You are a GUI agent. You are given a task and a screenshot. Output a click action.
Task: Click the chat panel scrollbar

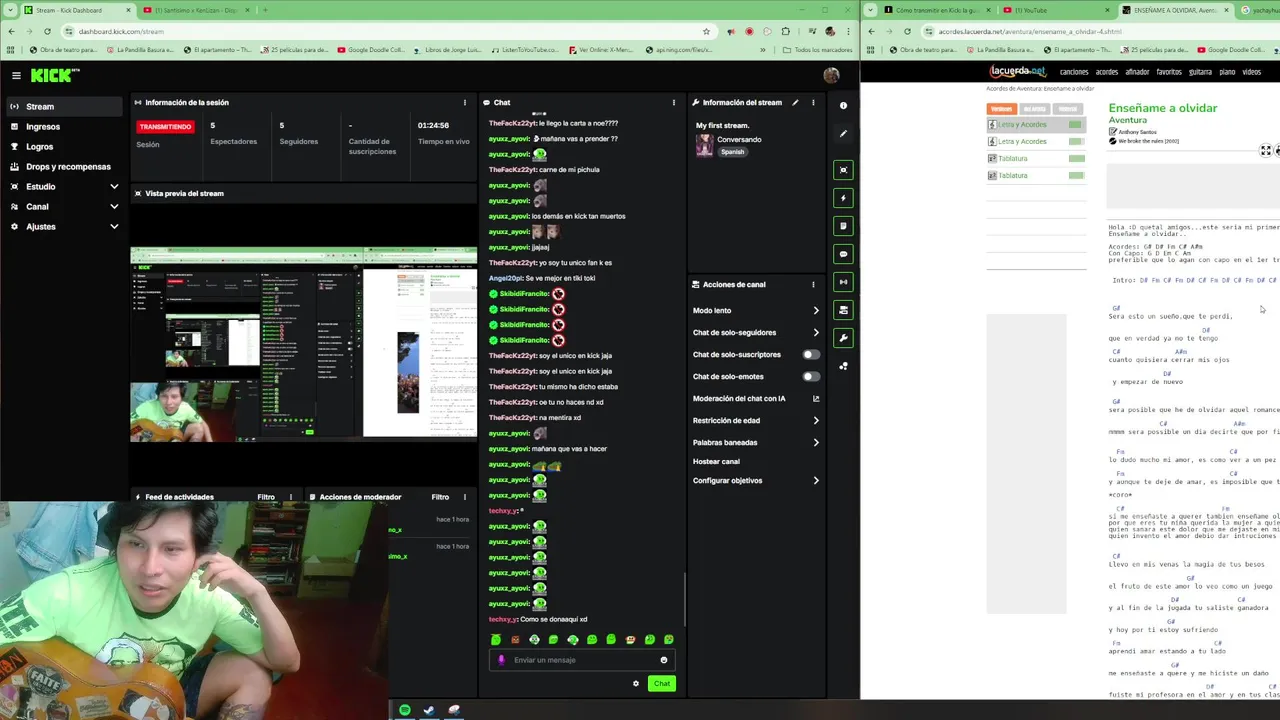[x=685, y=597]
